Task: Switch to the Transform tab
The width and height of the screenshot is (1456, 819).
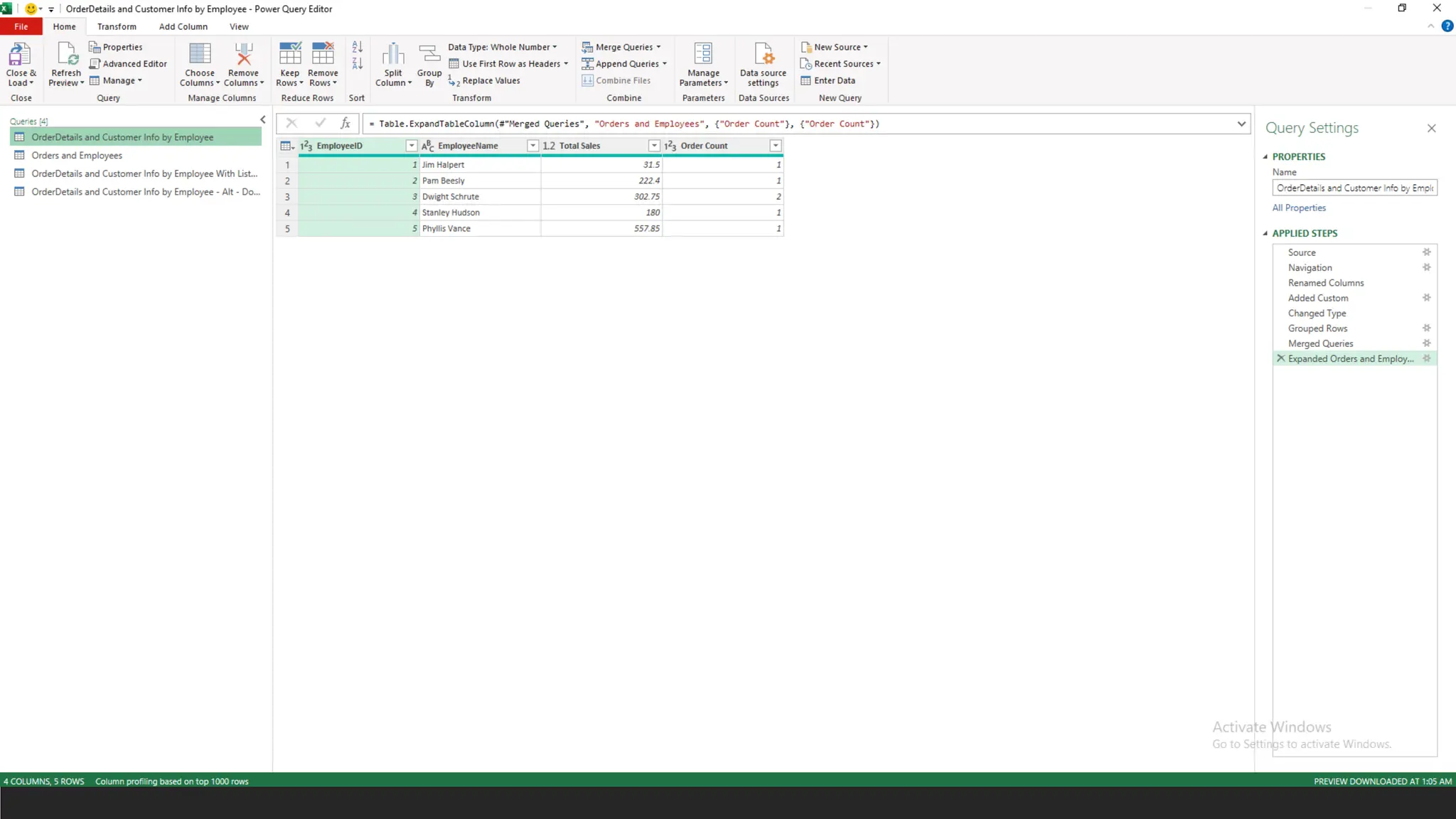Action: 117,27
